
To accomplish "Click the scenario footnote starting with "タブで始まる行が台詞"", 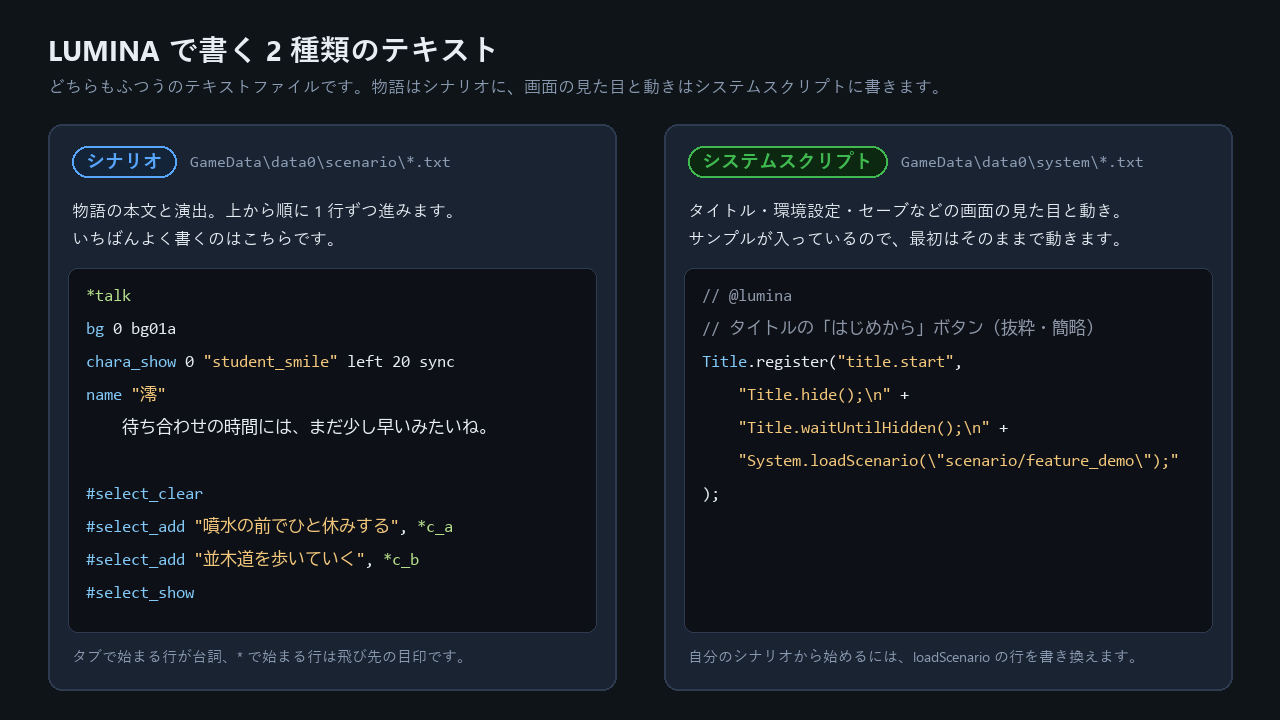I will [x=270, y=657].
